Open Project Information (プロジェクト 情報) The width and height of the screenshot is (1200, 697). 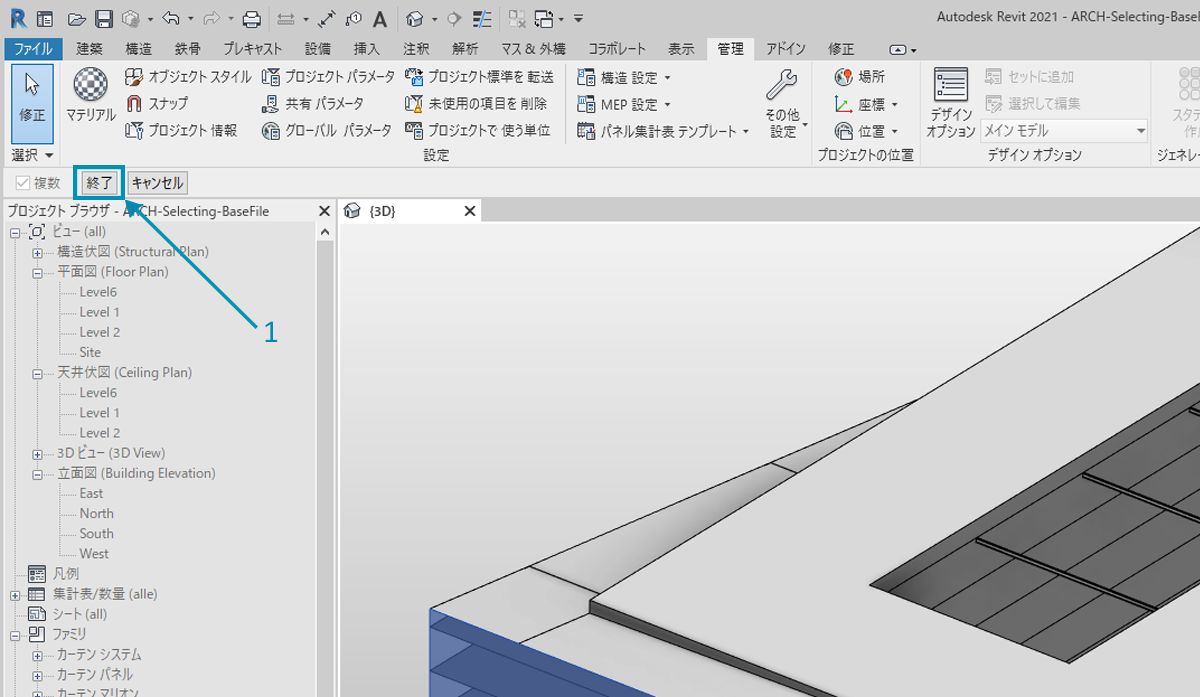click(x=182, y=130)
